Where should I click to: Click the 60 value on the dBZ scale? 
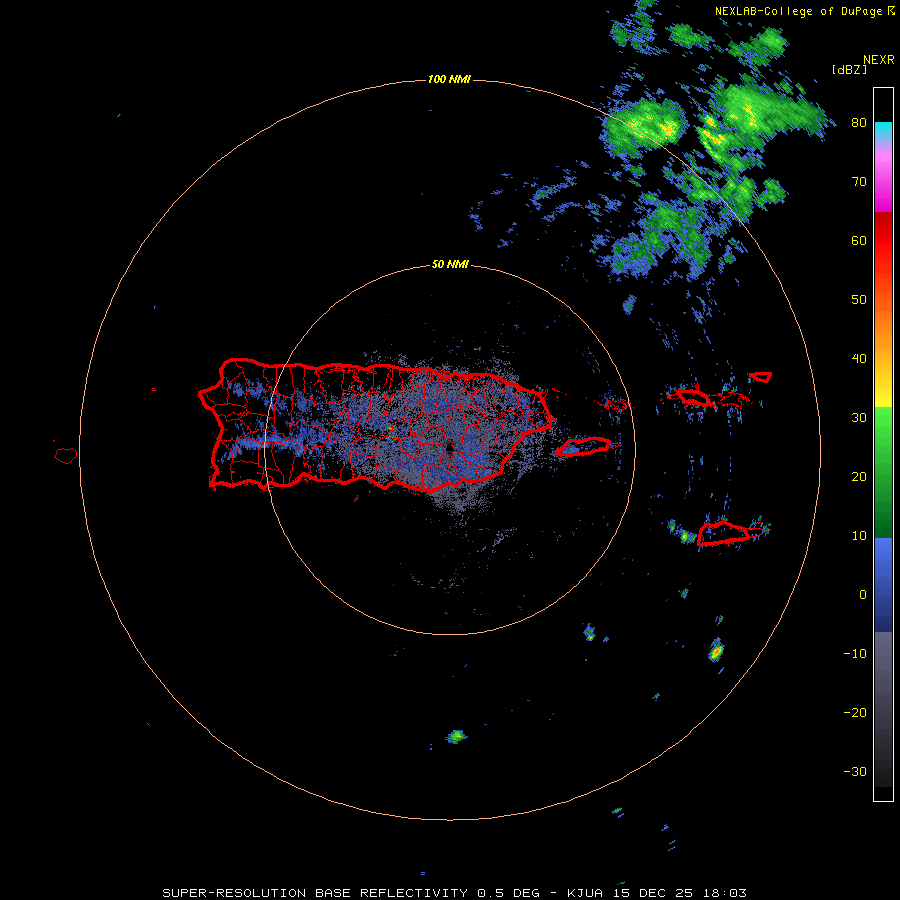pos(859,240)
